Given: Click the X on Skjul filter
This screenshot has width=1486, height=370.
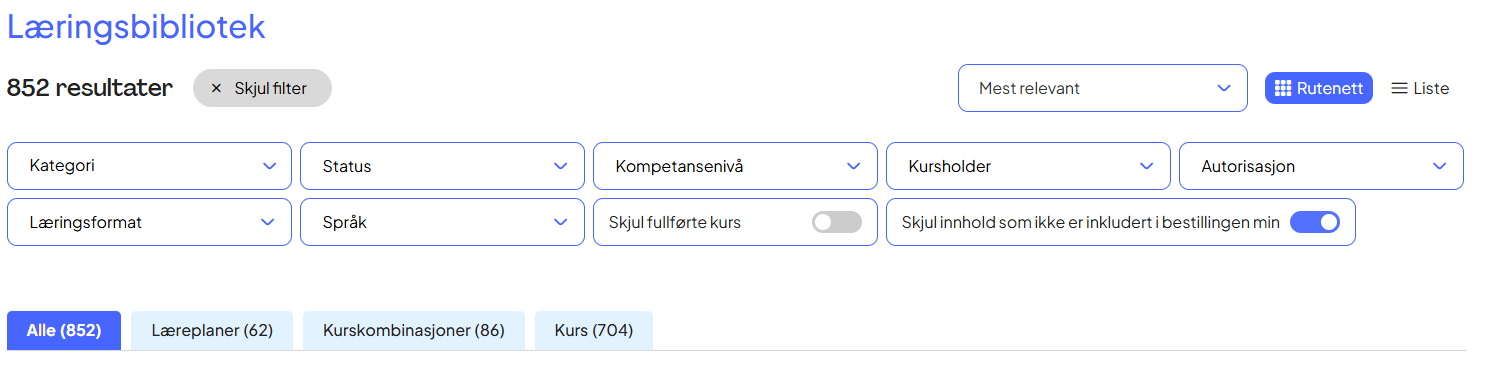Looking at the screenshot, I should click(216, 88).
